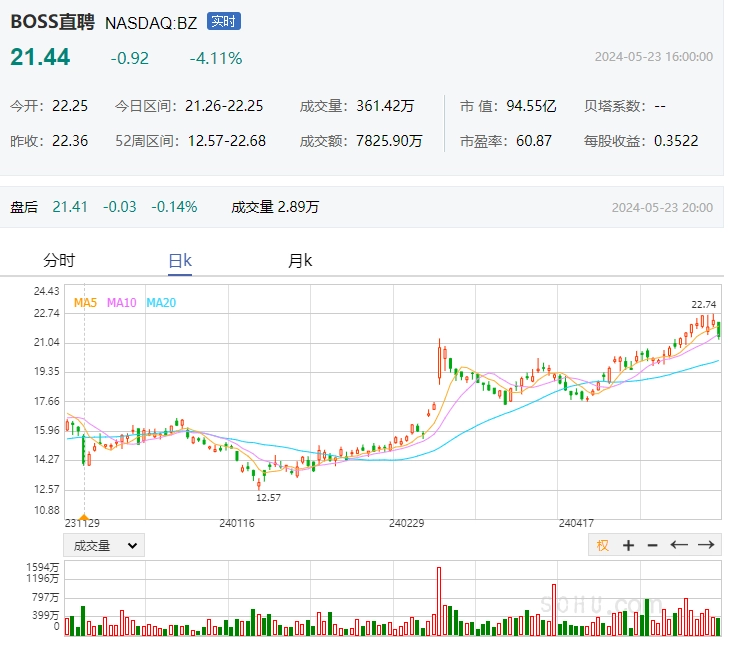Switch to the 分时 intraday tab

59,260
